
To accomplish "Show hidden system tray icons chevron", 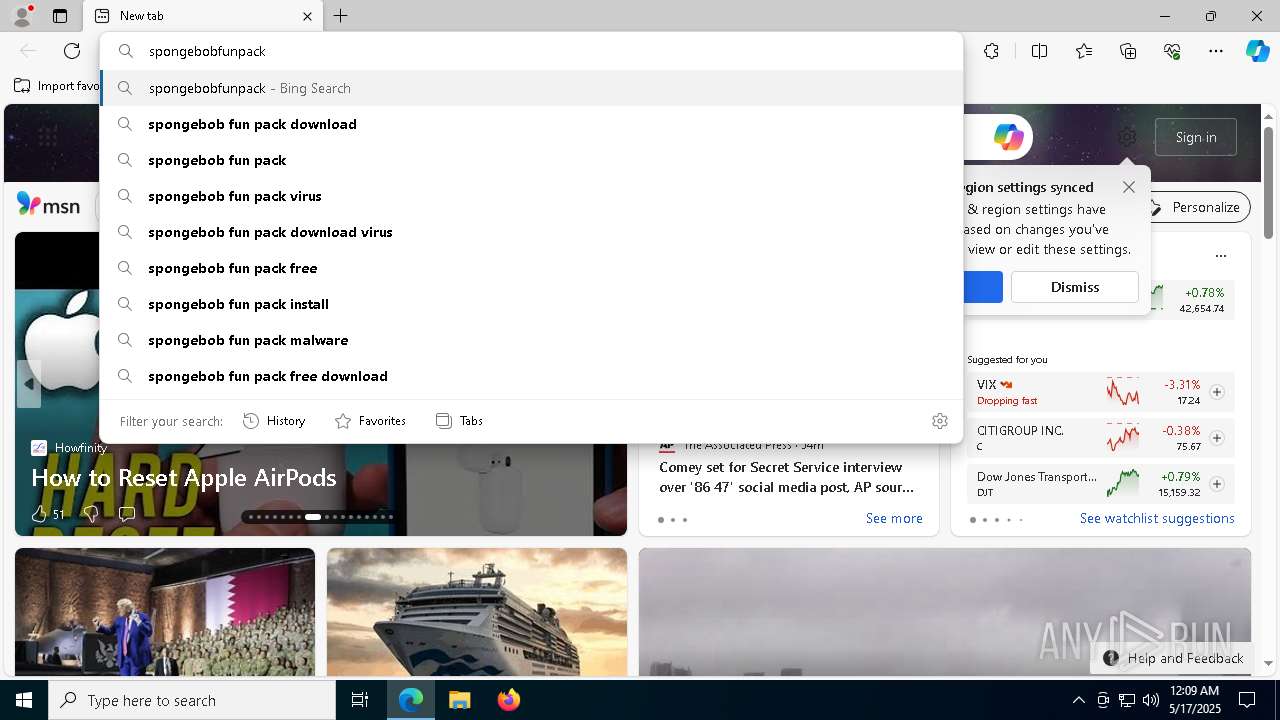I will 1078,700.
